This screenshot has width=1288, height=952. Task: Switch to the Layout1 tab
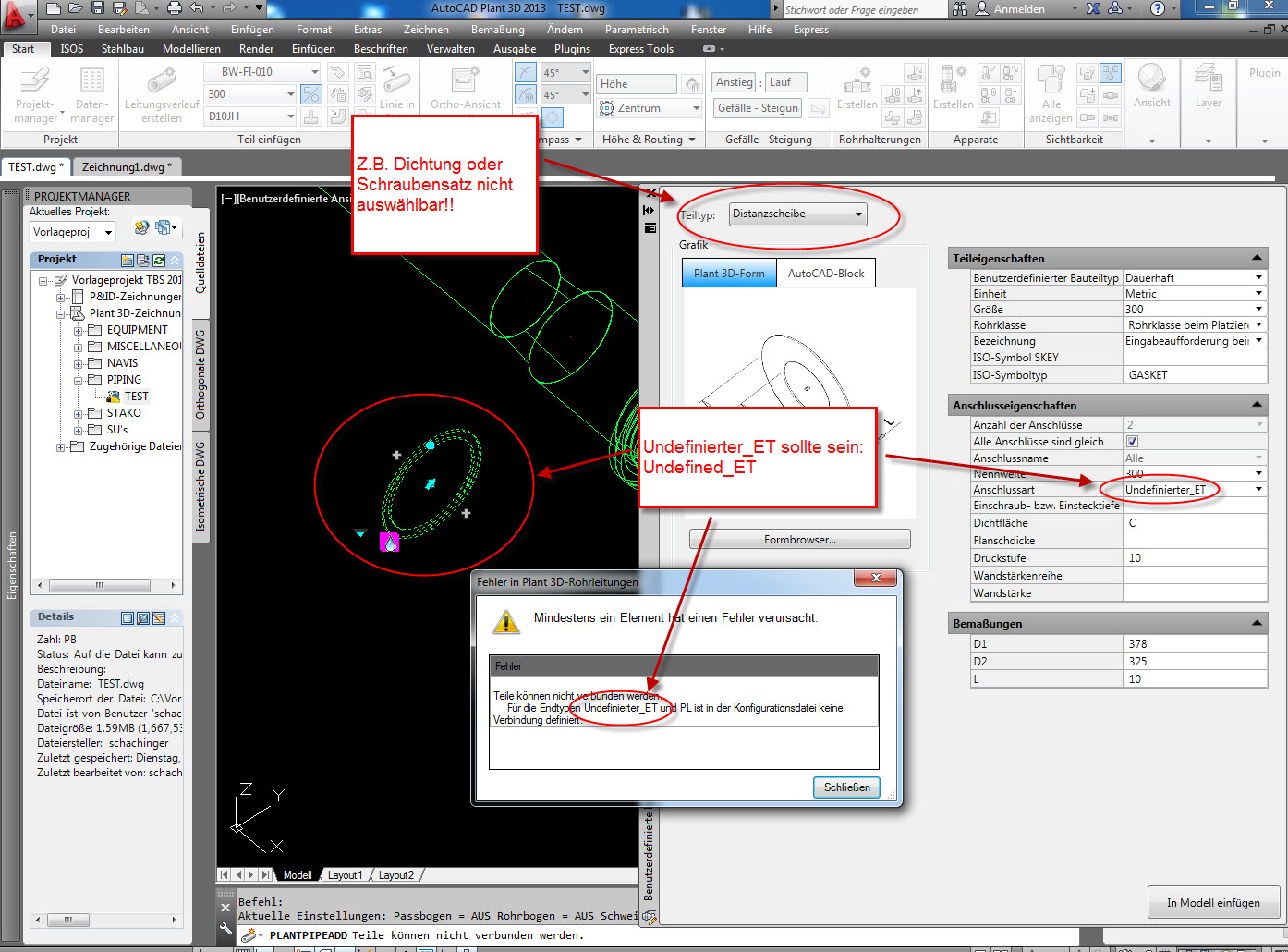(345, 875)
